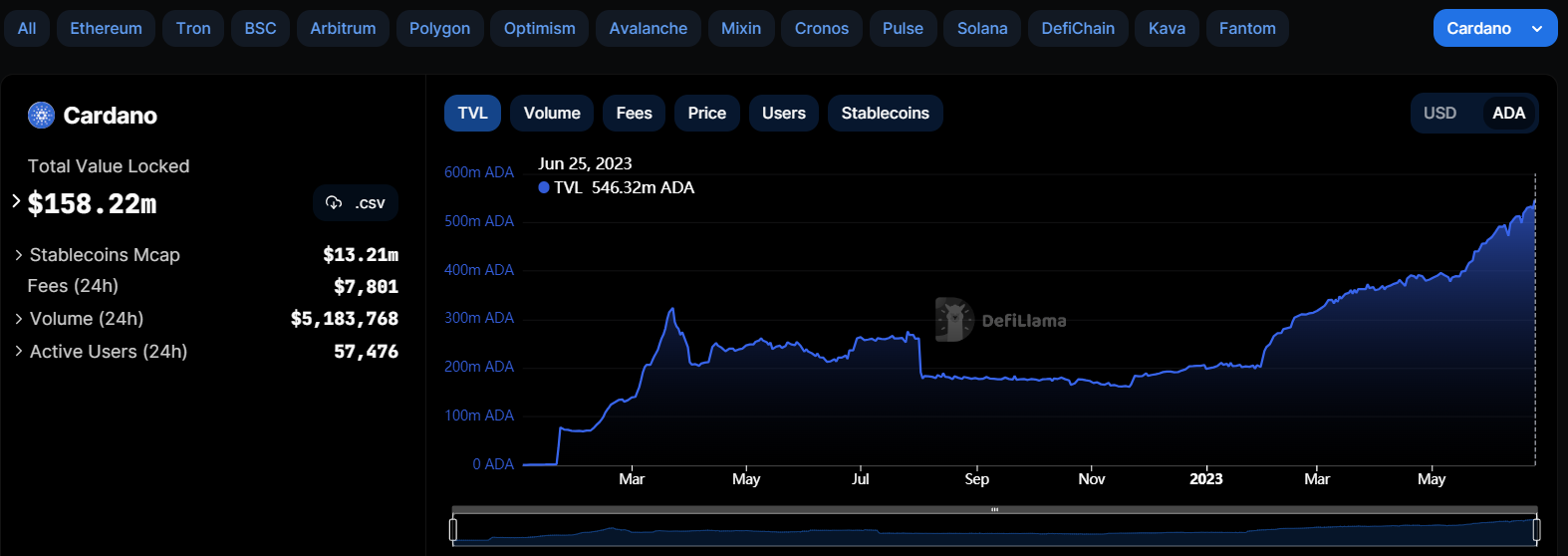Image resolution: width=1568 pixels, height=556 pixels.
Task: Select the Arbitrum chain tab
Action: point(343,28)
